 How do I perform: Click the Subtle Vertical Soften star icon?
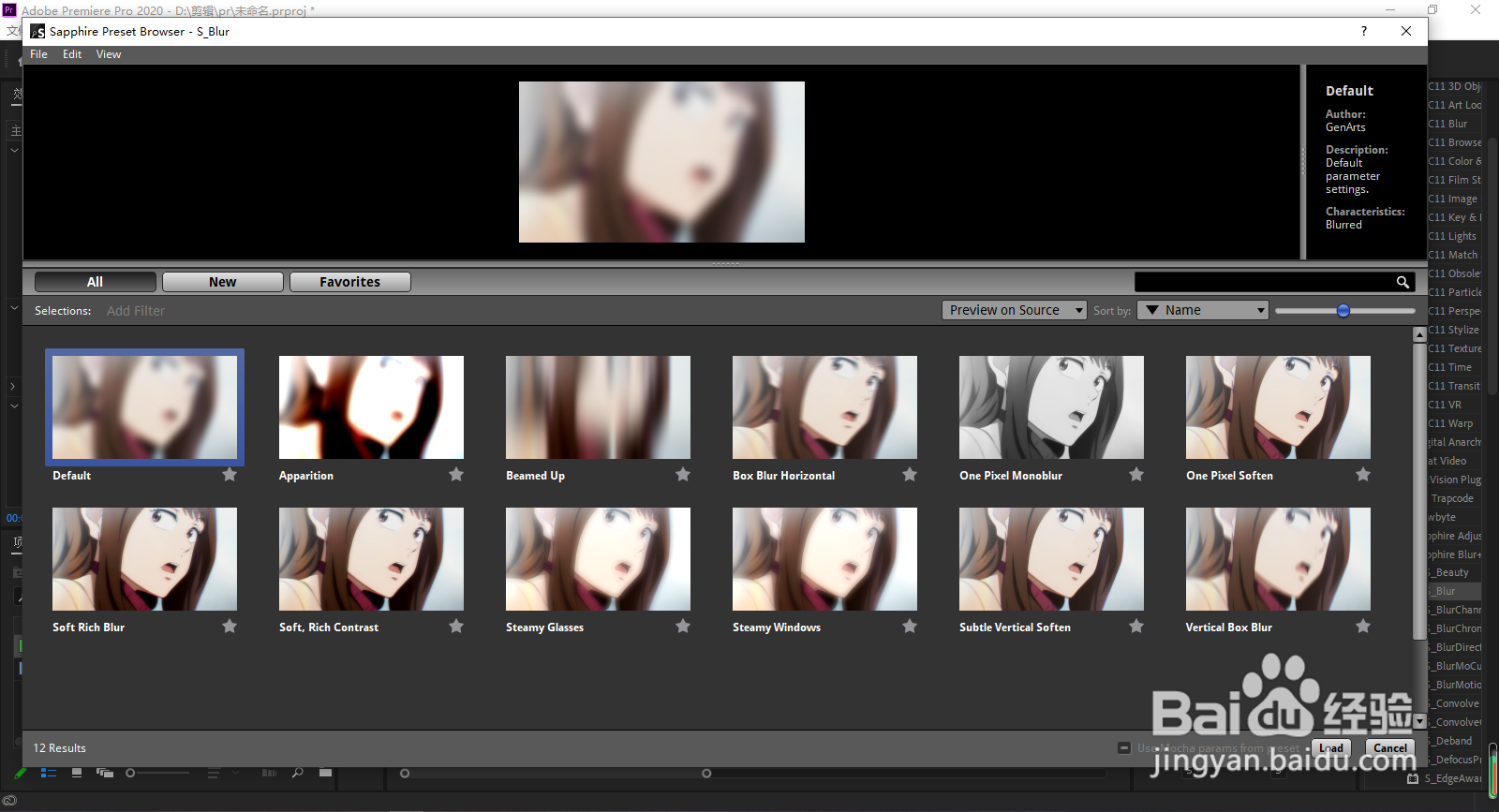click(x=1136, y=627)
